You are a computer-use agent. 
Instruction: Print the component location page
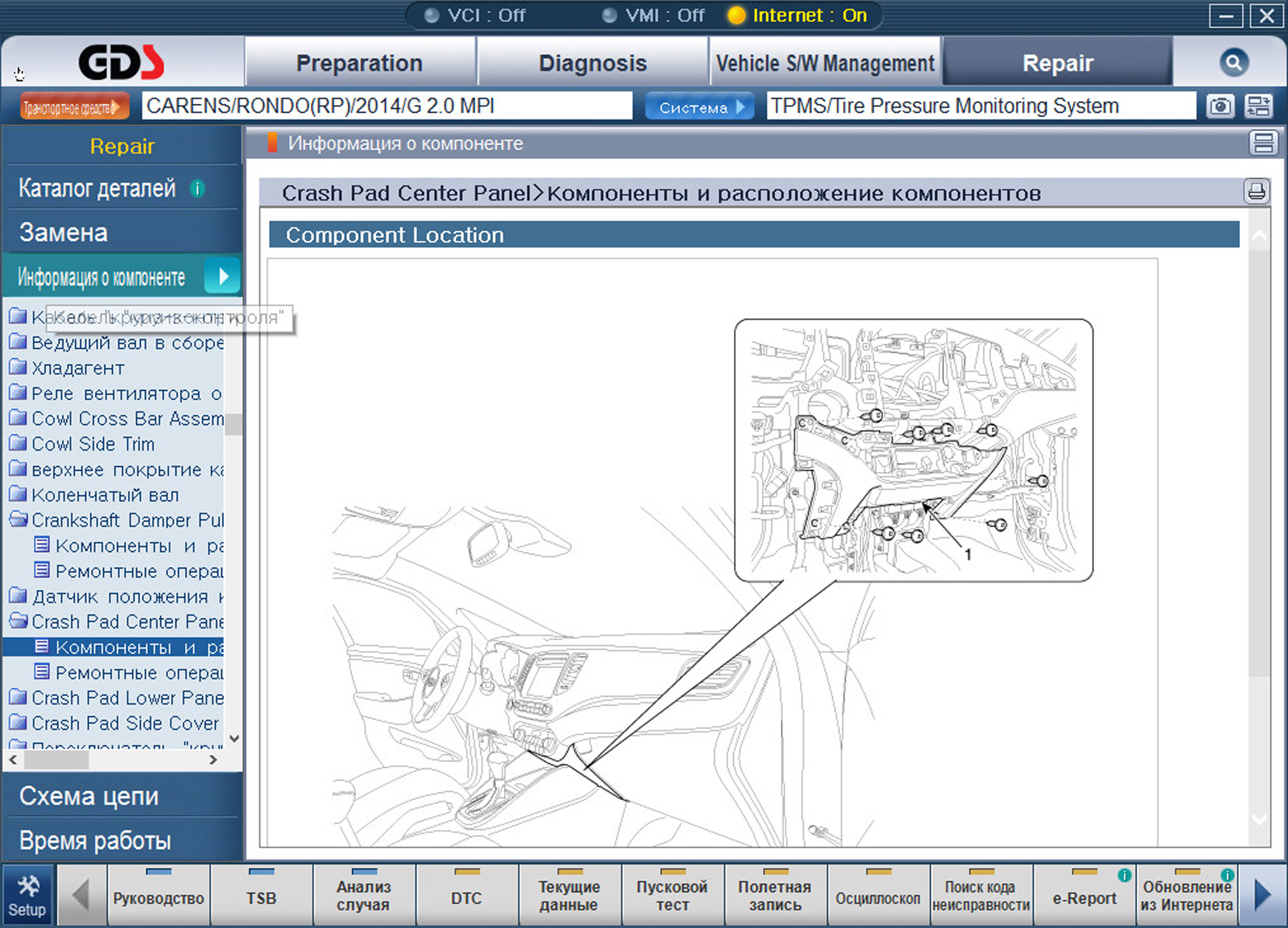point(1256,192)
